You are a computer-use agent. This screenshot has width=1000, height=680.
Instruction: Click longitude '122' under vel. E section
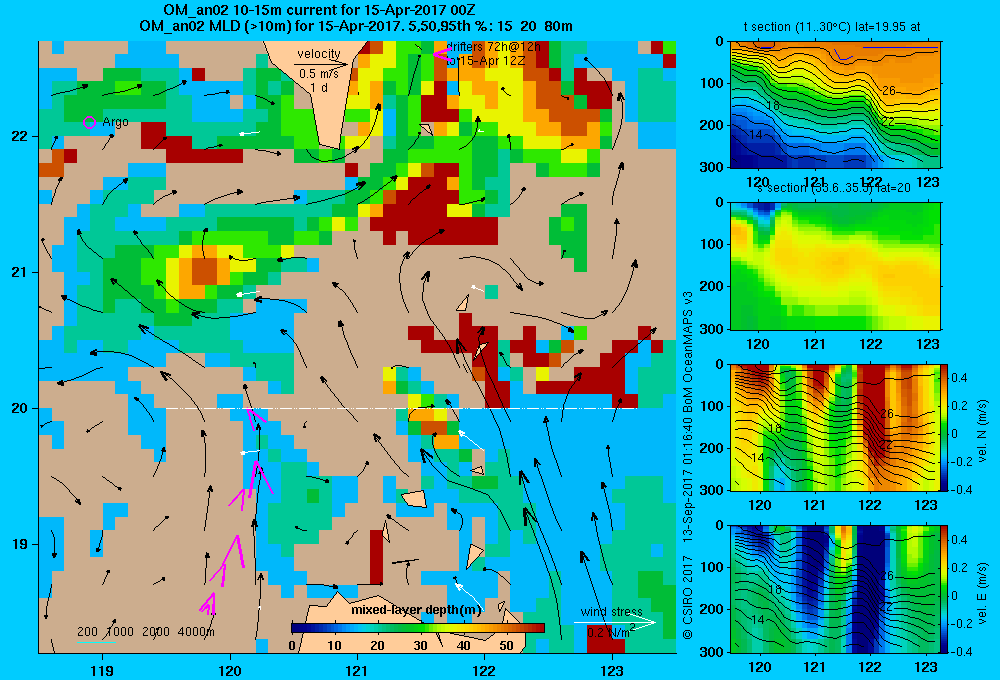point(870,667)
